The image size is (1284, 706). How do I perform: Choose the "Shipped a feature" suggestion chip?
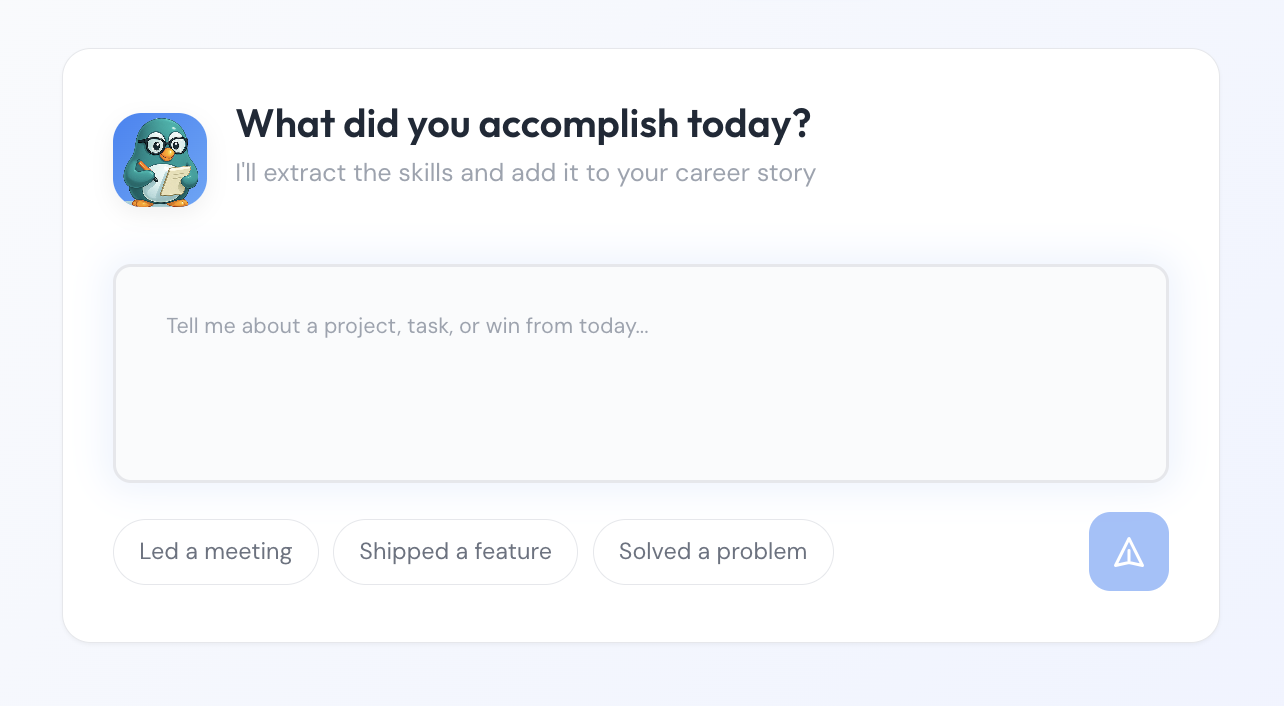(455, 552)
